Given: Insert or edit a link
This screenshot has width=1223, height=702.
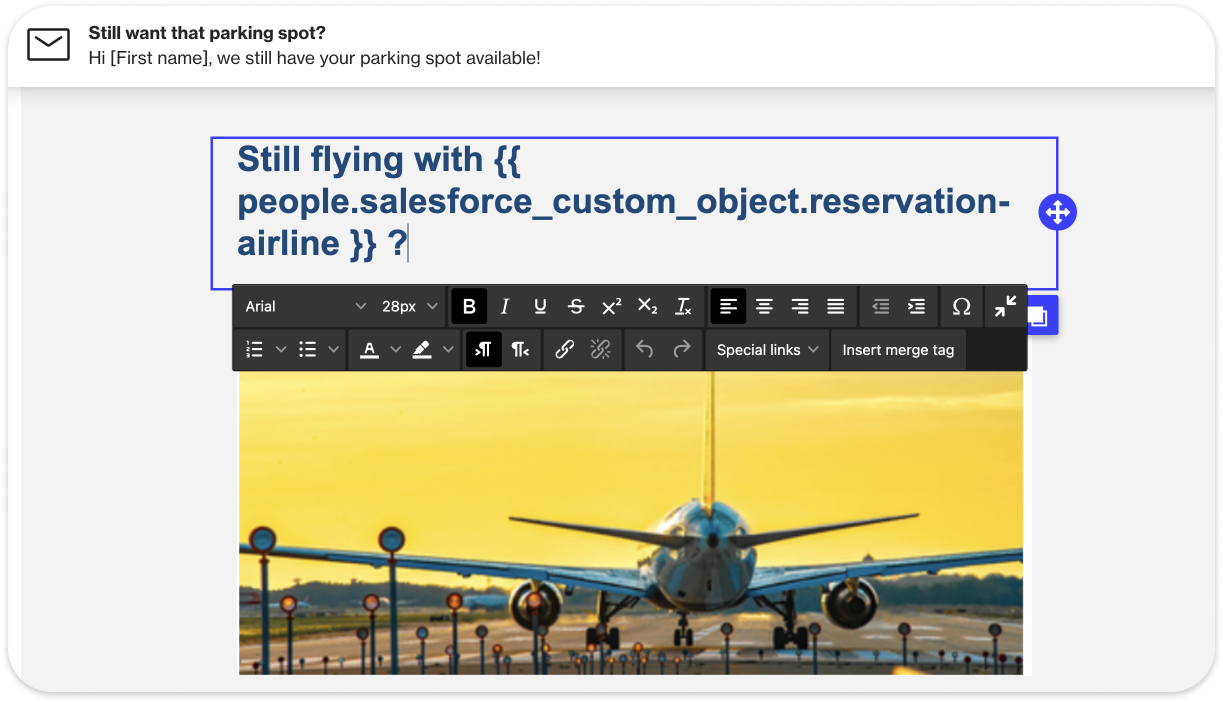Looking at the screenshot, I should coord(564,349).
